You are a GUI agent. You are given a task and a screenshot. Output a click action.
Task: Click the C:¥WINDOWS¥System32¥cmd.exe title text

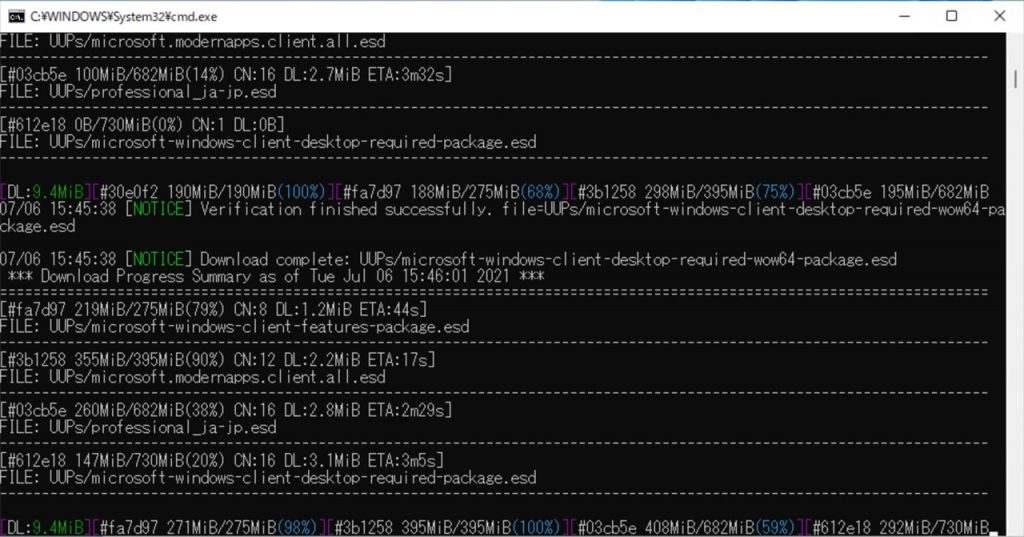click(123, 17)
